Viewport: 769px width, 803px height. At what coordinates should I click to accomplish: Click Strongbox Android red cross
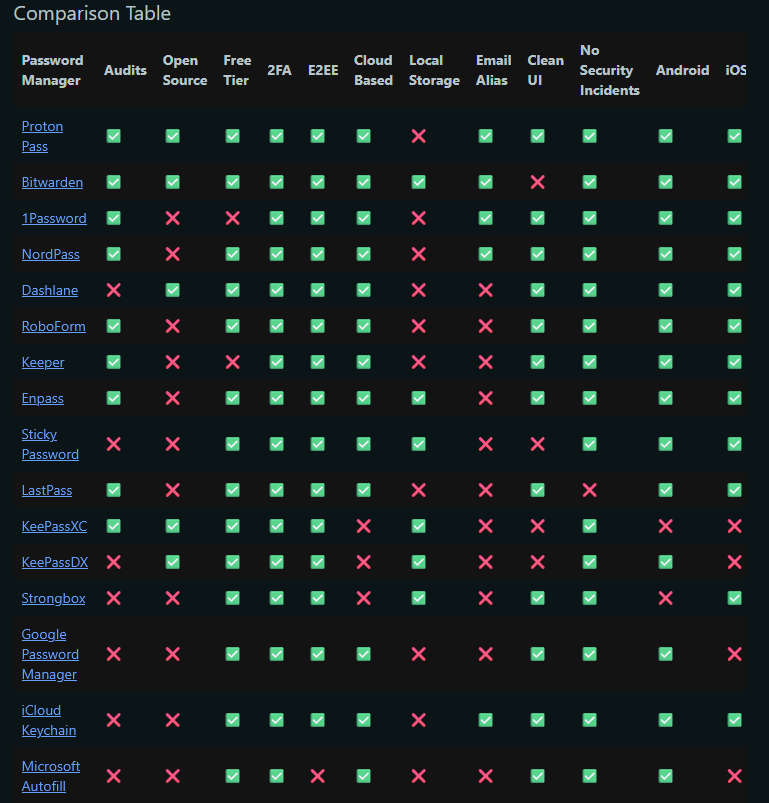tap(666, 598)
